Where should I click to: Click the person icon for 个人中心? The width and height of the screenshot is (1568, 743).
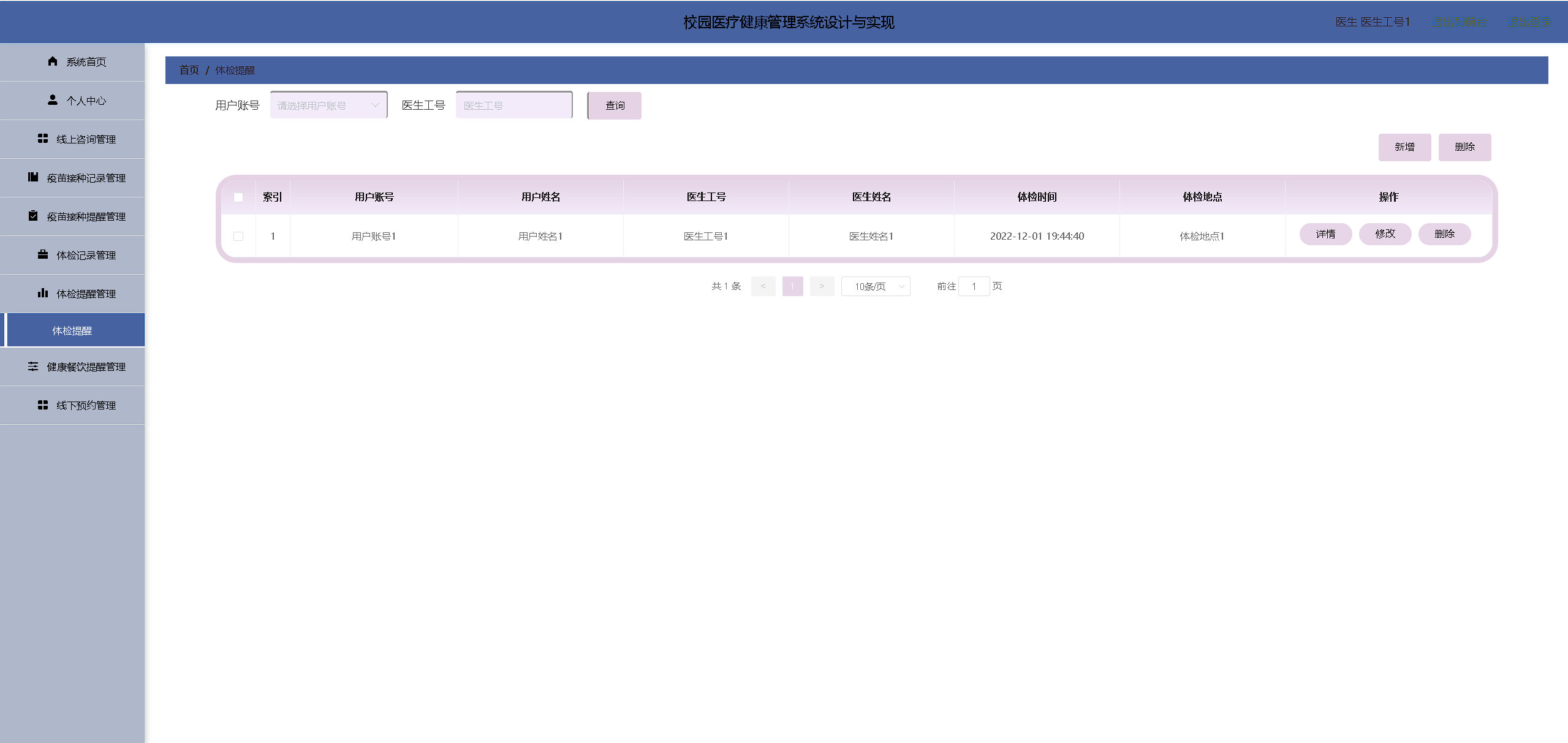[x=53, y=100]
